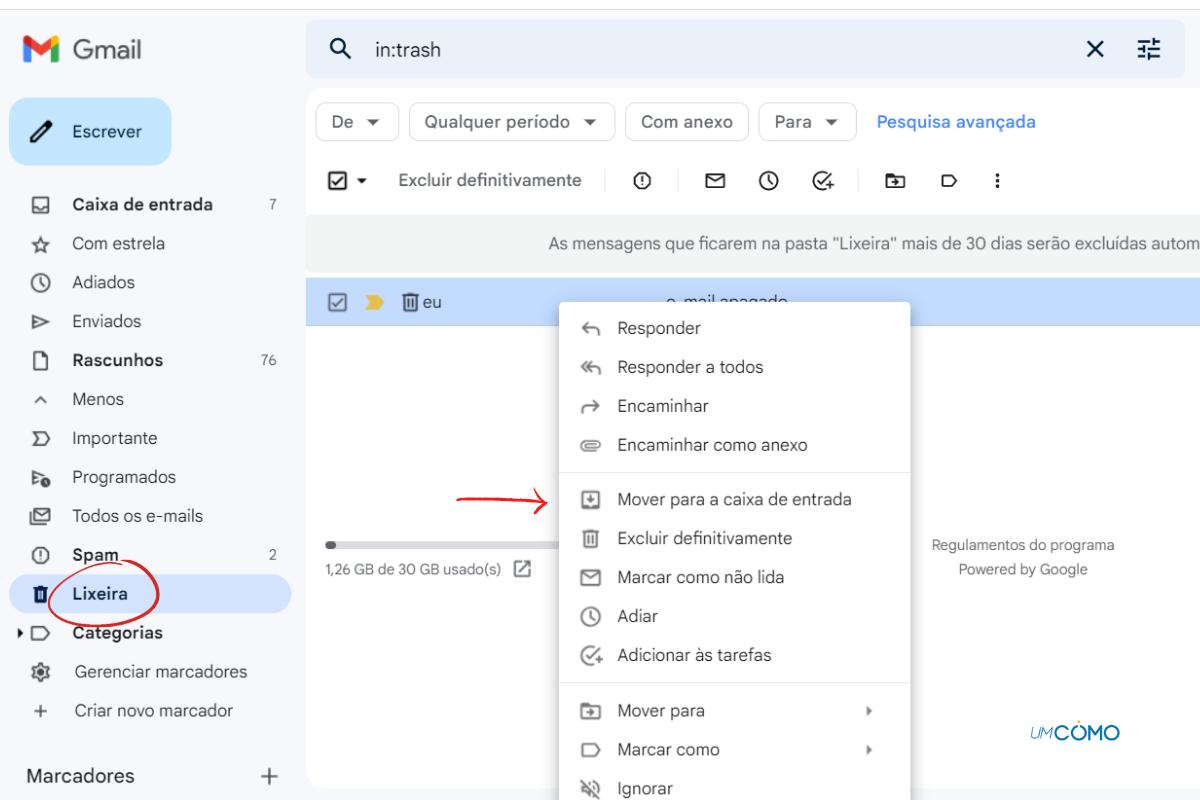Click the label icon in toolbar
The width and height of the screenshot is (1200, 800).
tap(949, 181)
